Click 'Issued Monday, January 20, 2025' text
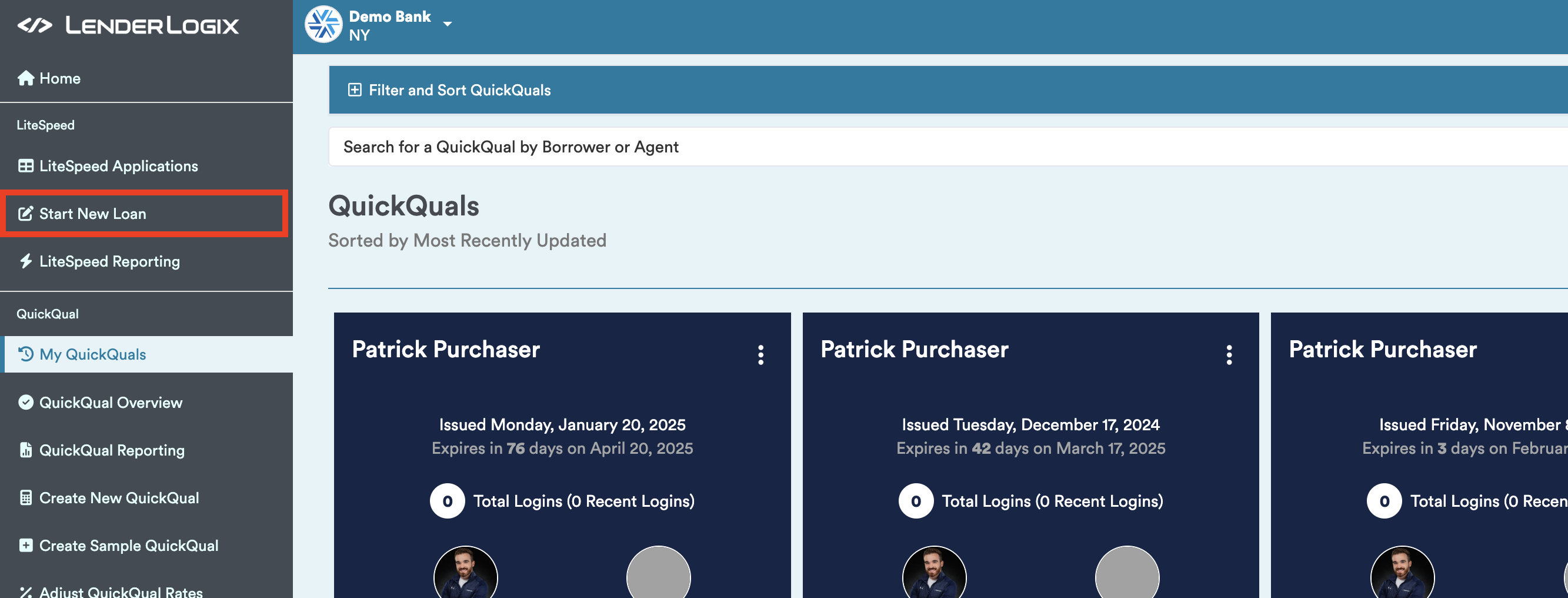The image size is (1568, 598). pos(562,424)
